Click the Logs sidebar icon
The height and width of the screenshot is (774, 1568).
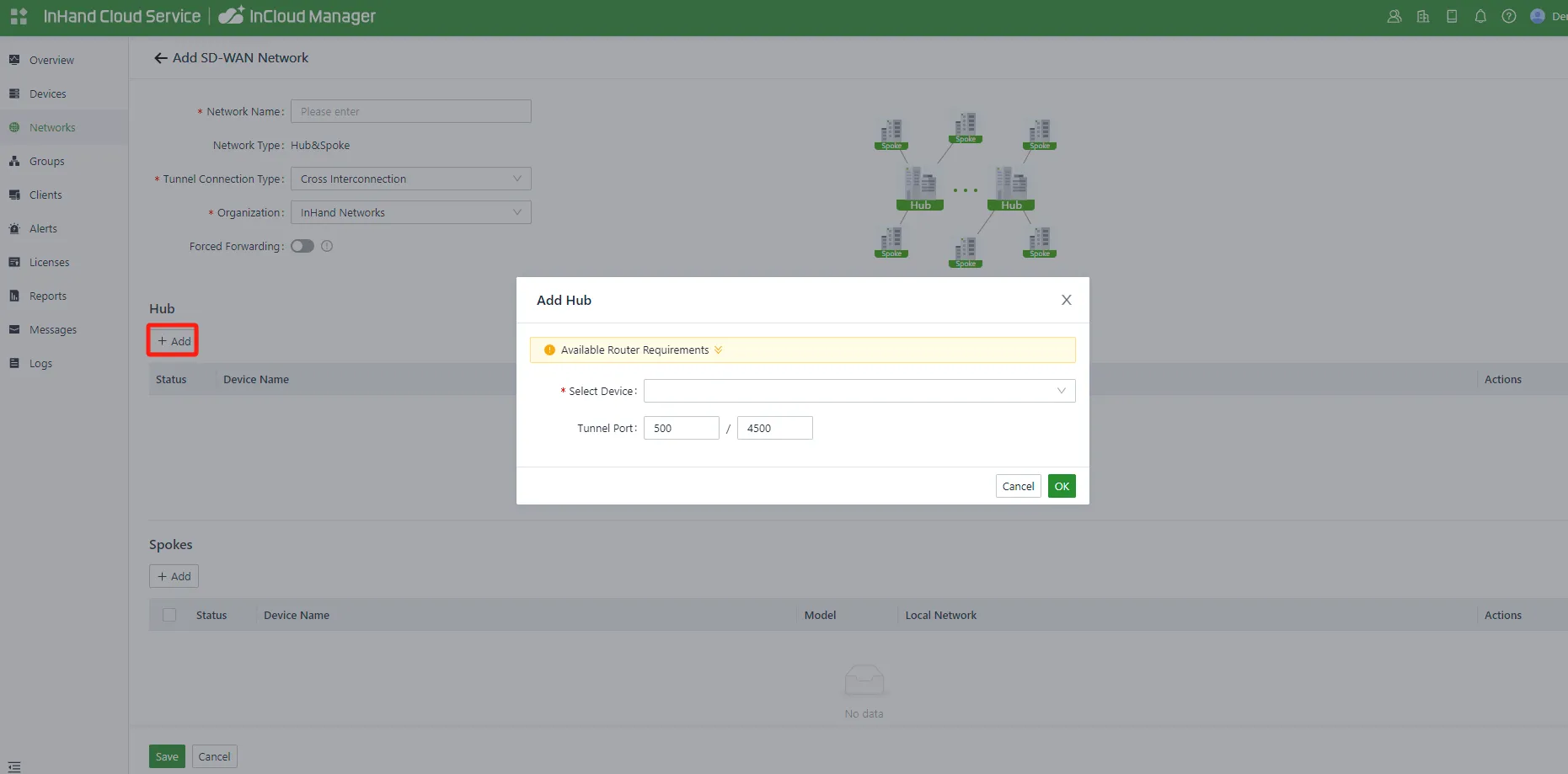pyautogui.click(x=14, y=363)
